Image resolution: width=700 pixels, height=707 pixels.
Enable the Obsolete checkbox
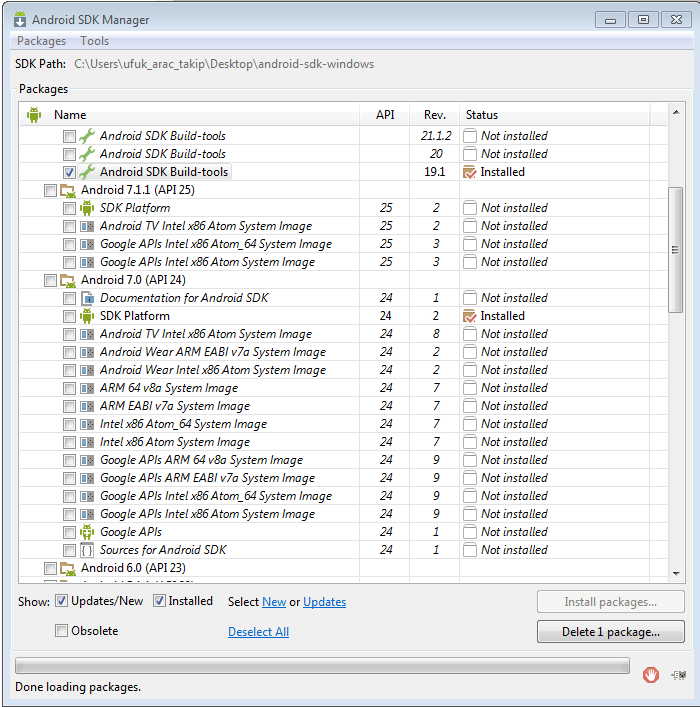[x=61, y=630]
